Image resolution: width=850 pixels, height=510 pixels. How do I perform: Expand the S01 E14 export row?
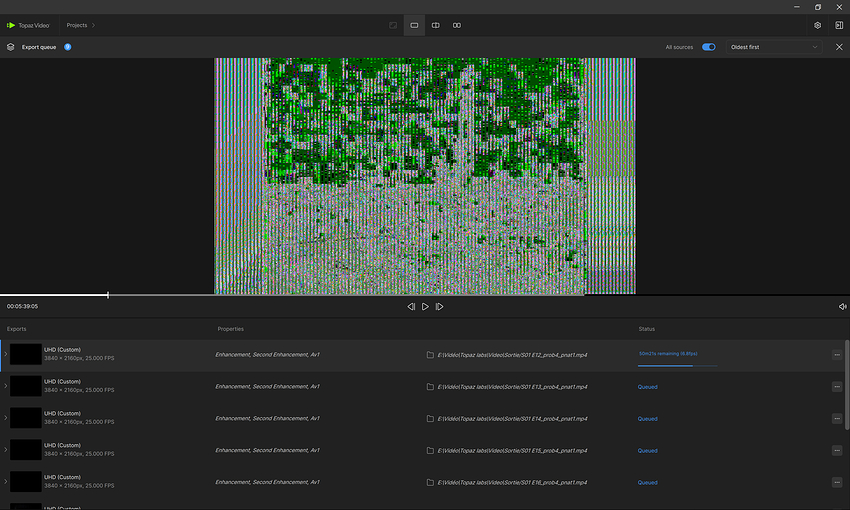click(x=5, y=418)
